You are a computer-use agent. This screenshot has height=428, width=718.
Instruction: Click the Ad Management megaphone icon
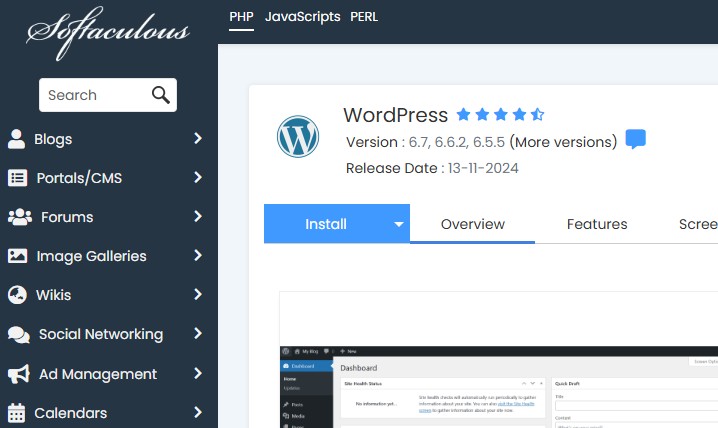point(18,374)
